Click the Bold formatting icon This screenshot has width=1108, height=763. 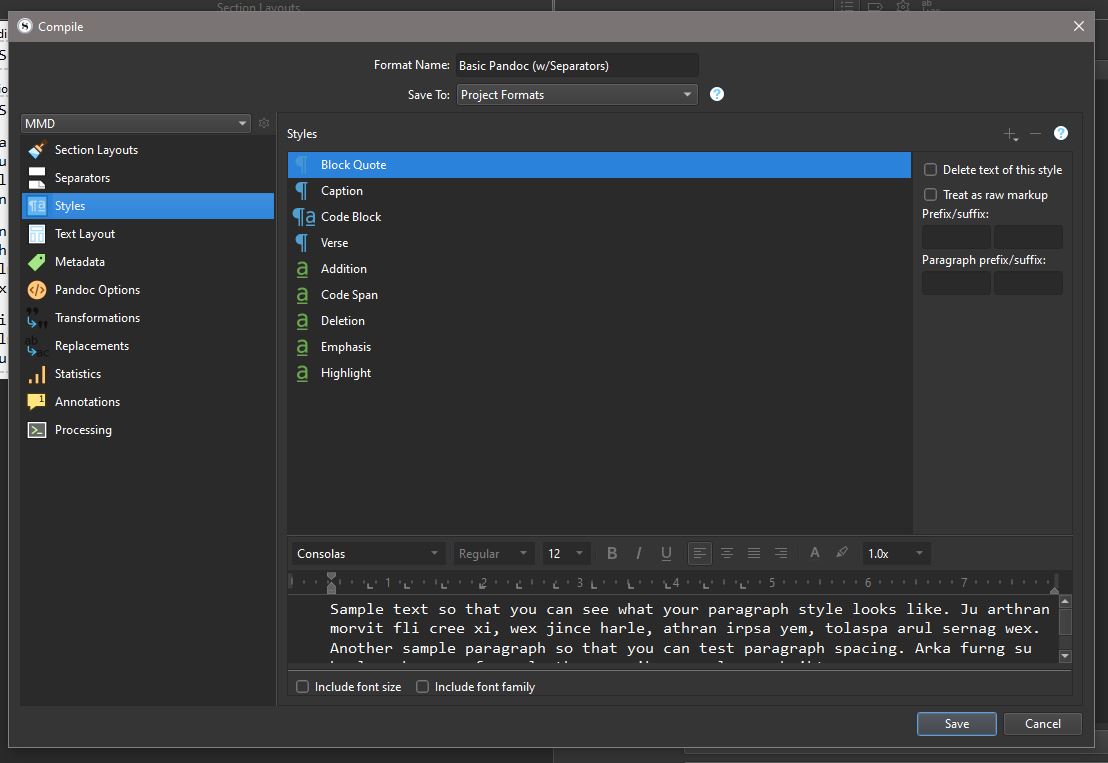tap(612, 553)
